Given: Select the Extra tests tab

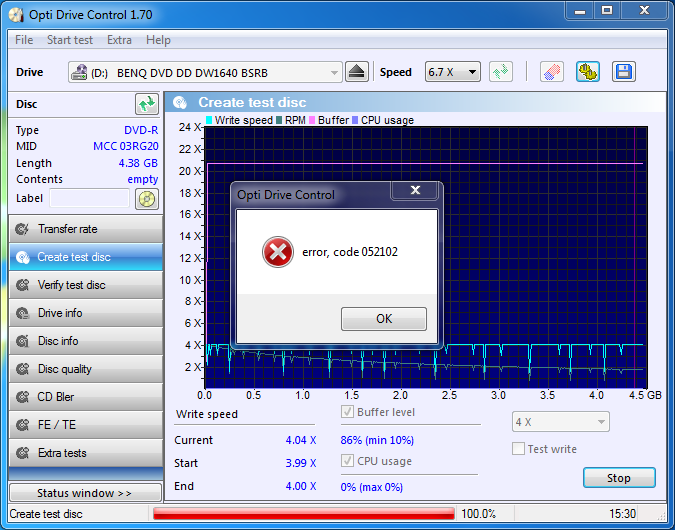Looking at the screenshot, I should pos(86,453).
